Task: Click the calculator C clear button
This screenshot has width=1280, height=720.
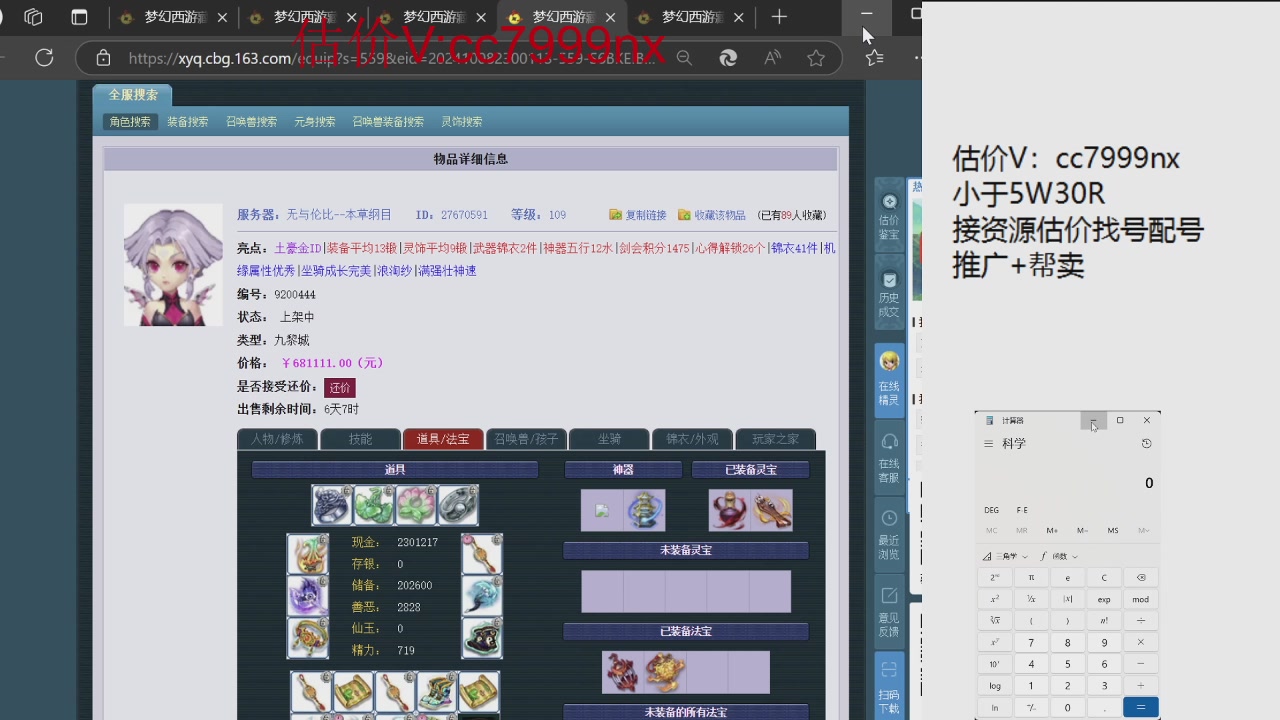Action: point(1104,577)
